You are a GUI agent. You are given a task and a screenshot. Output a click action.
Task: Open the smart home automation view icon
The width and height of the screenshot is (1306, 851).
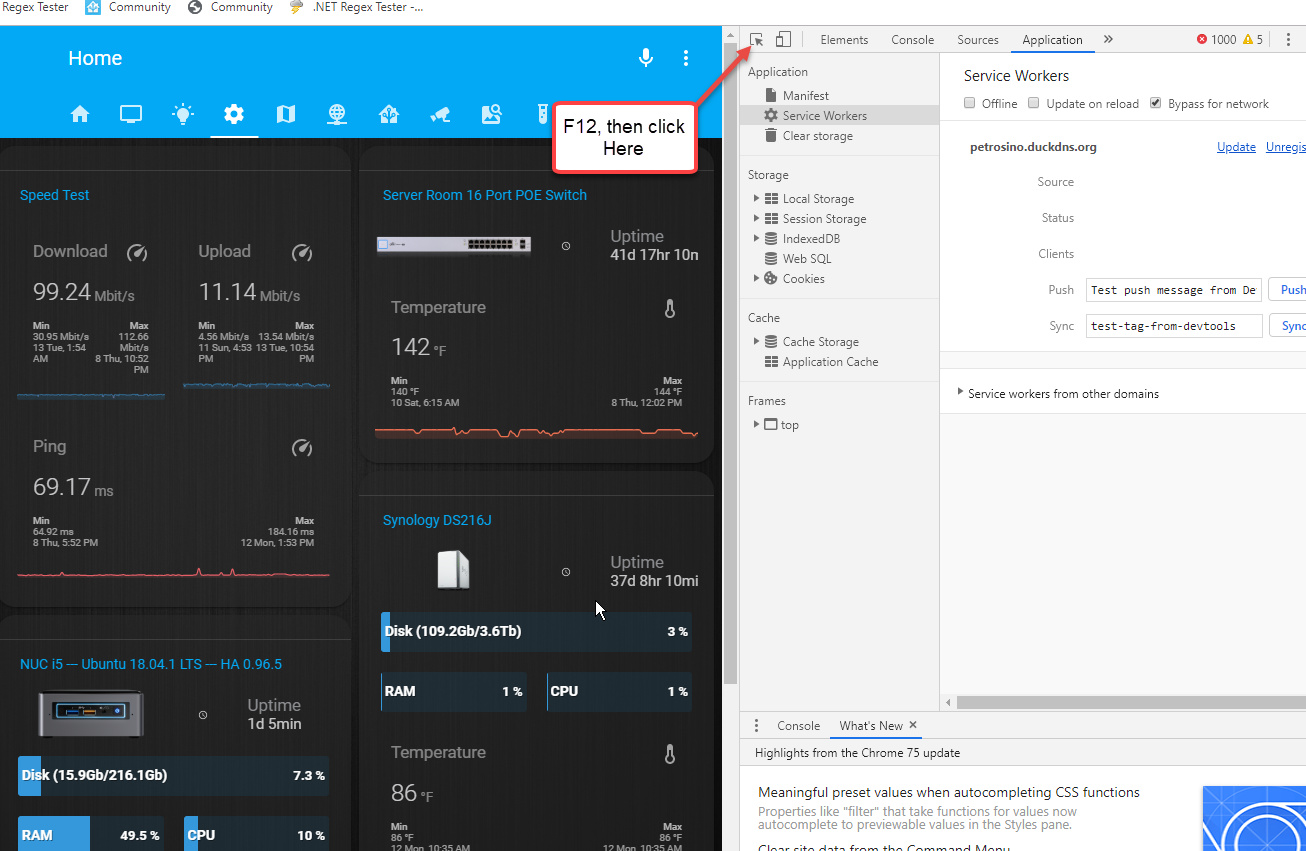point(389,114)
